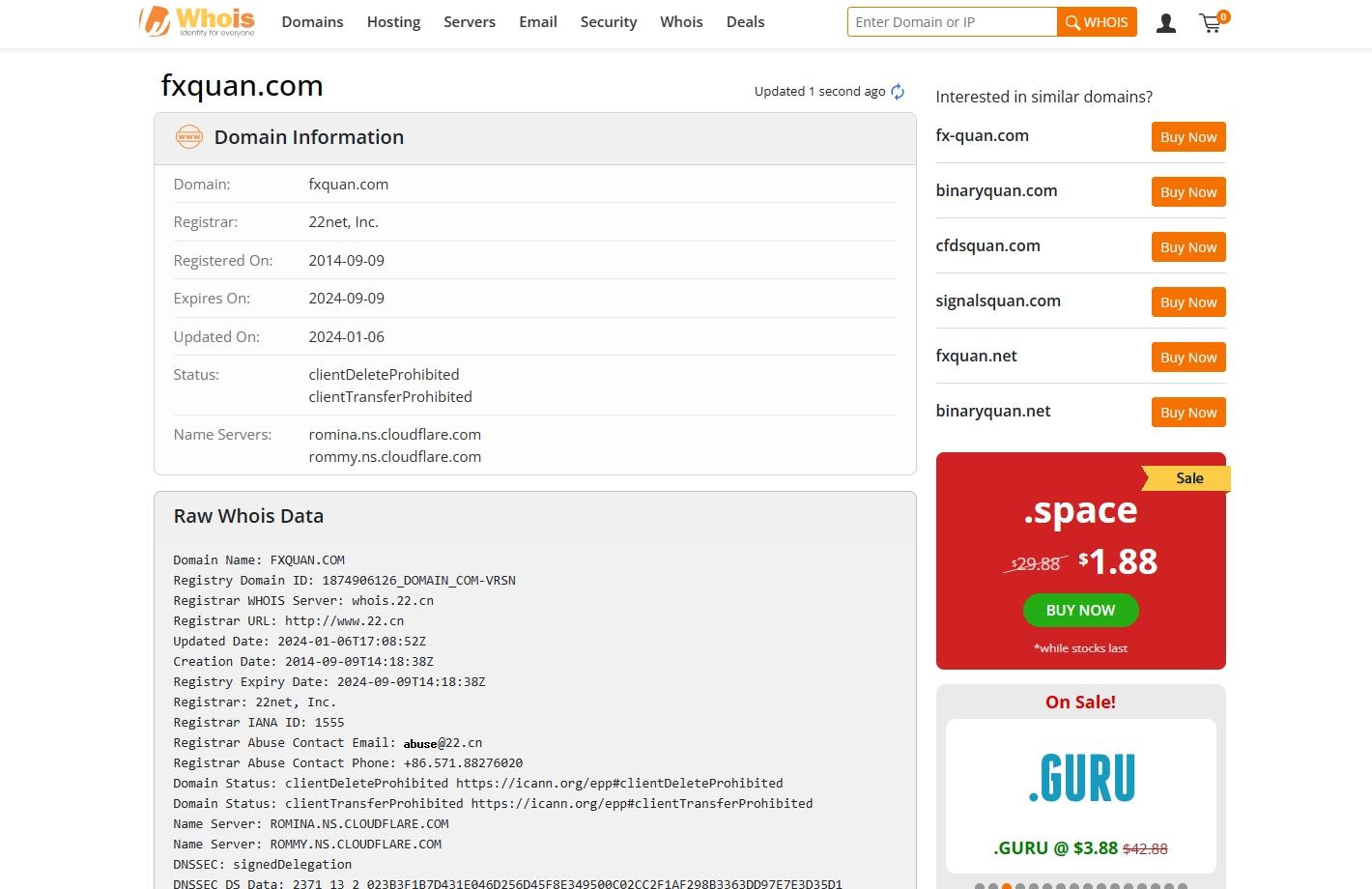Open the Domains menu
The image size is (1372, 889).
coord(312,22)
